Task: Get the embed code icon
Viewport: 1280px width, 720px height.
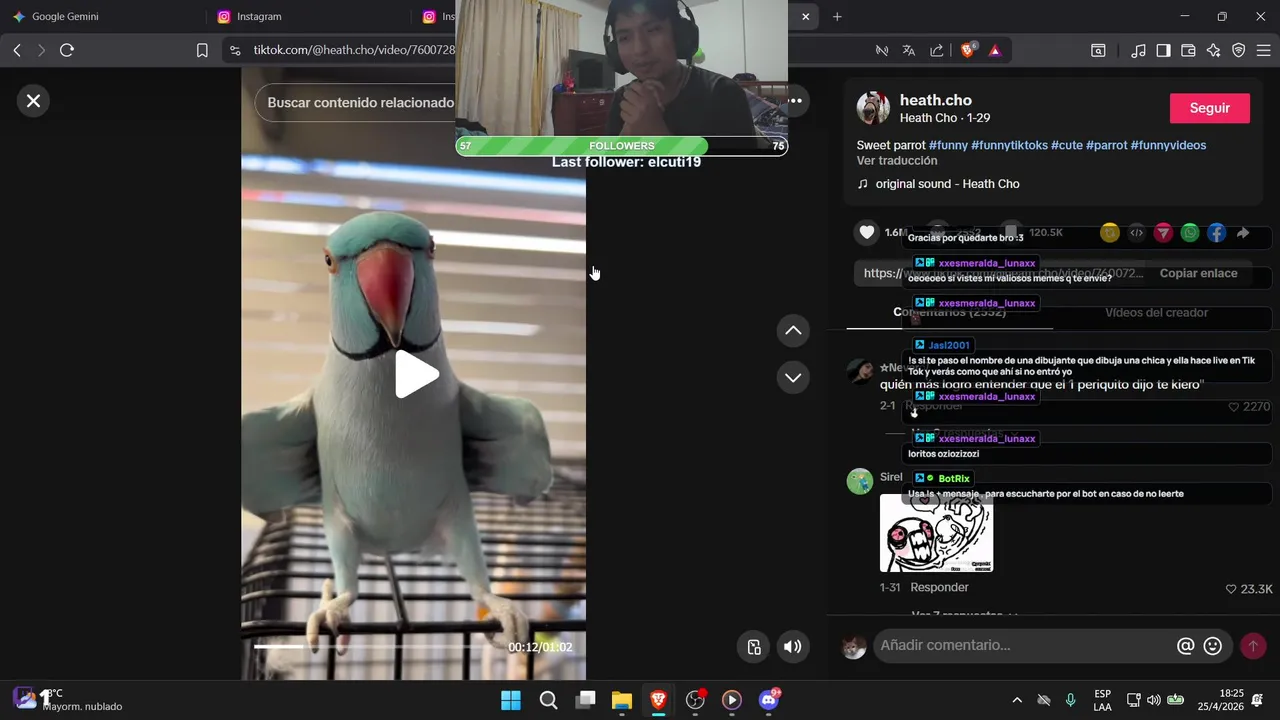Action: (1136, 233)
